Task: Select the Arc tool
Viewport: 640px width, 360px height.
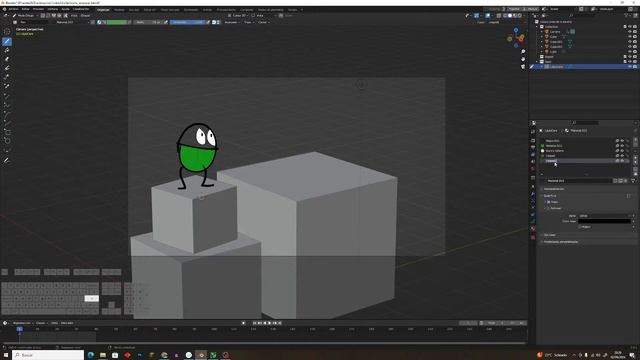Action: pos(7,114)
